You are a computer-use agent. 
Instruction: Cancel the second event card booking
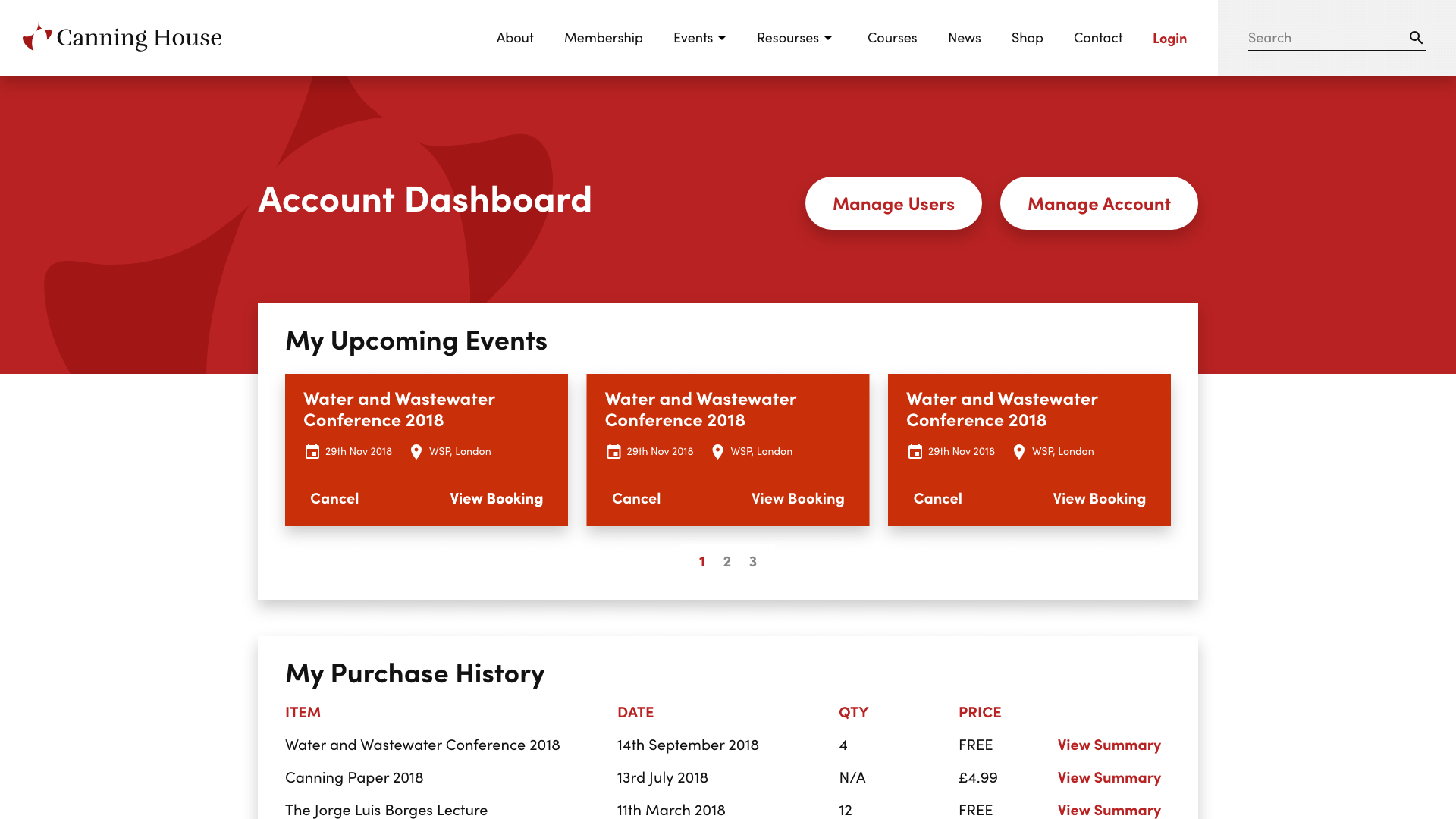tap(636, 498)
